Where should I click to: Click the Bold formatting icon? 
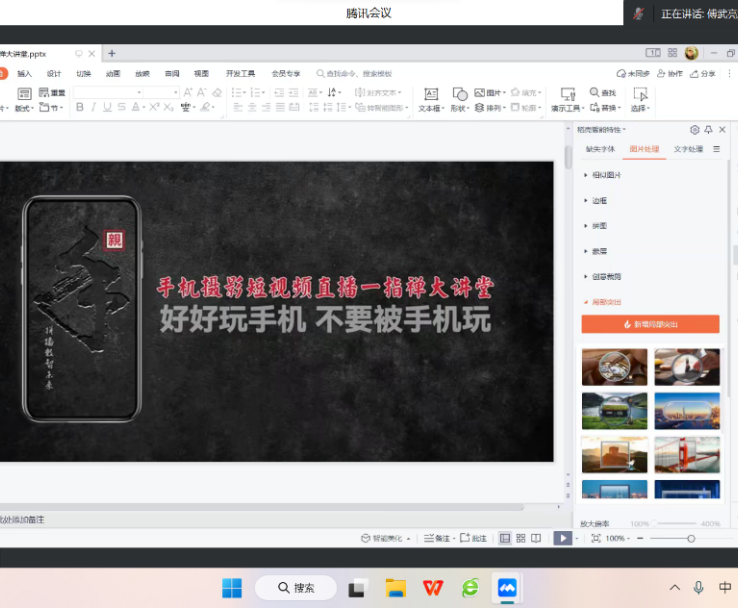[80, 108]
